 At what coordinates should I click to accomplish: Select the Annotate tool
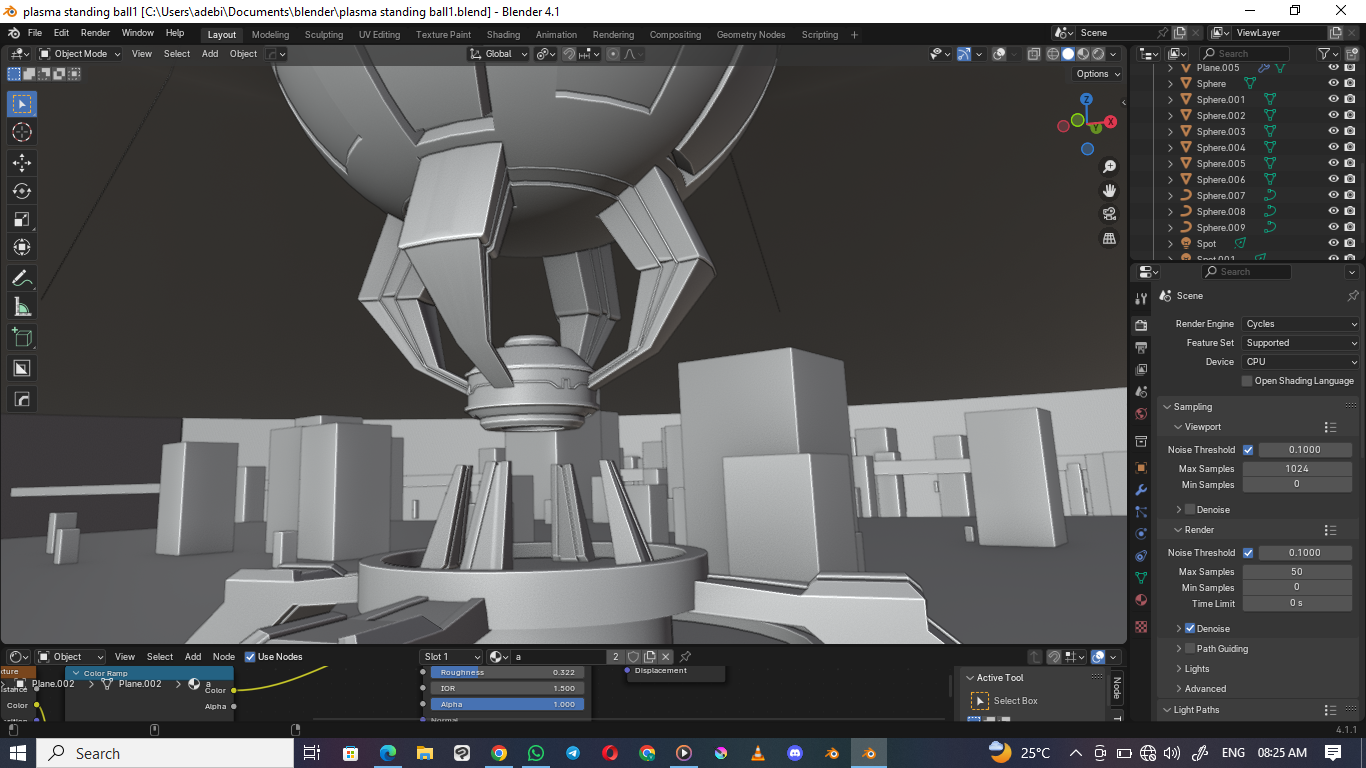coord(22,278)
